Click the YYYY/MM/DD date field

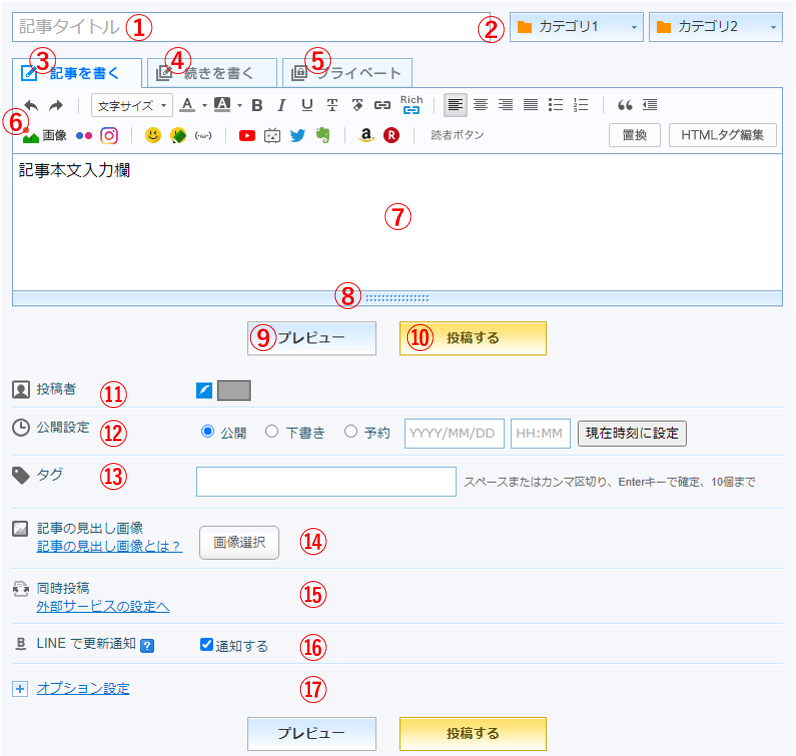click(454, 433)
